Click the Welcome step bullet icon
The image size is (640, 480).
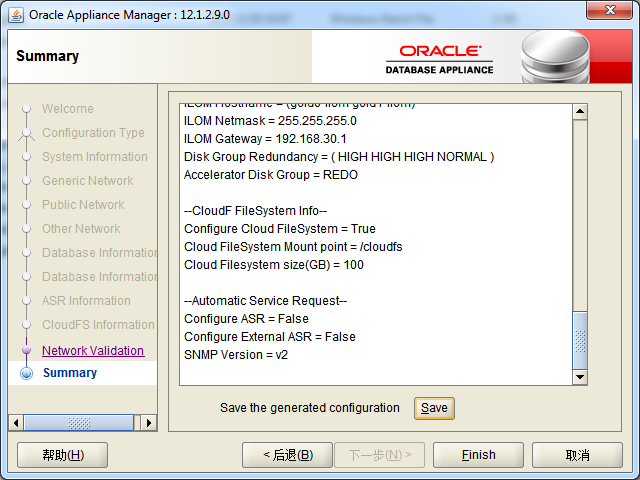click(x=27, y=109)
